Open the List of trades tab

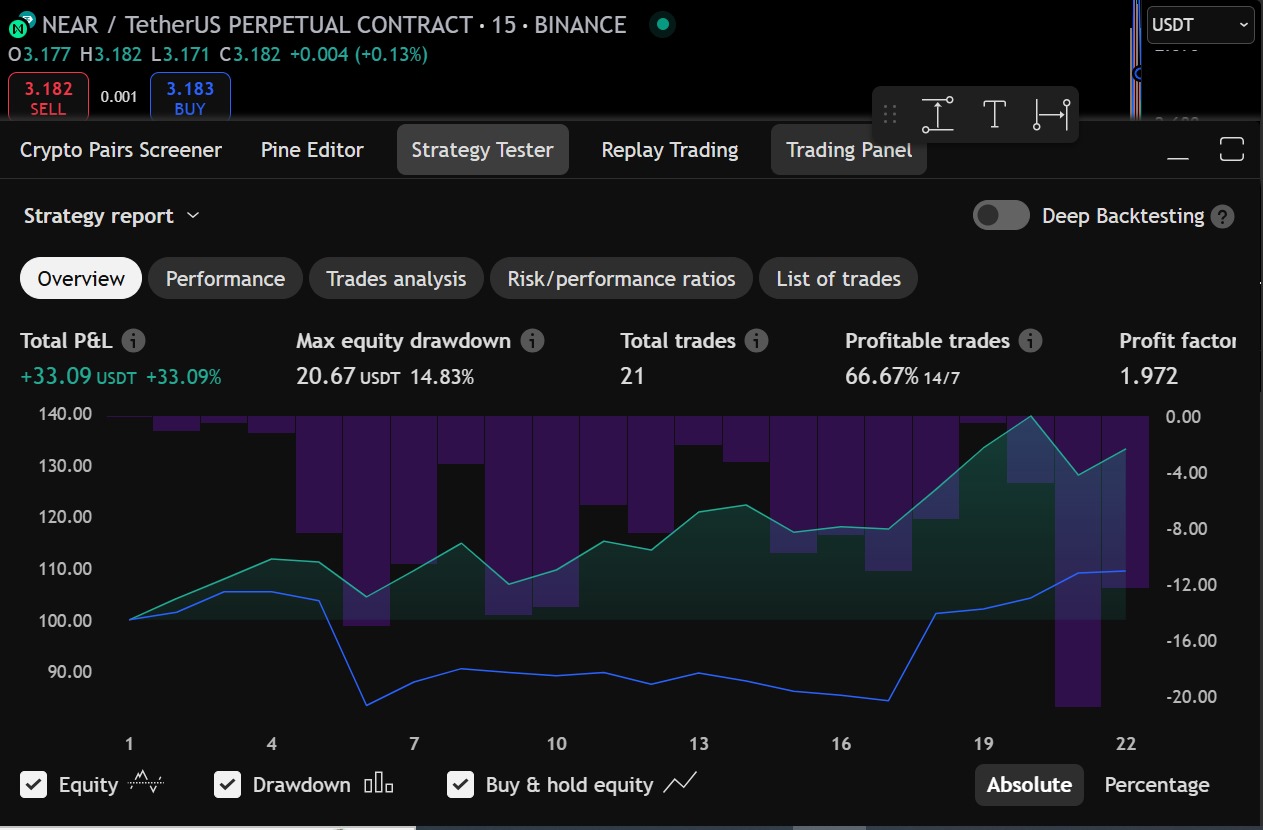coord(838,279)
